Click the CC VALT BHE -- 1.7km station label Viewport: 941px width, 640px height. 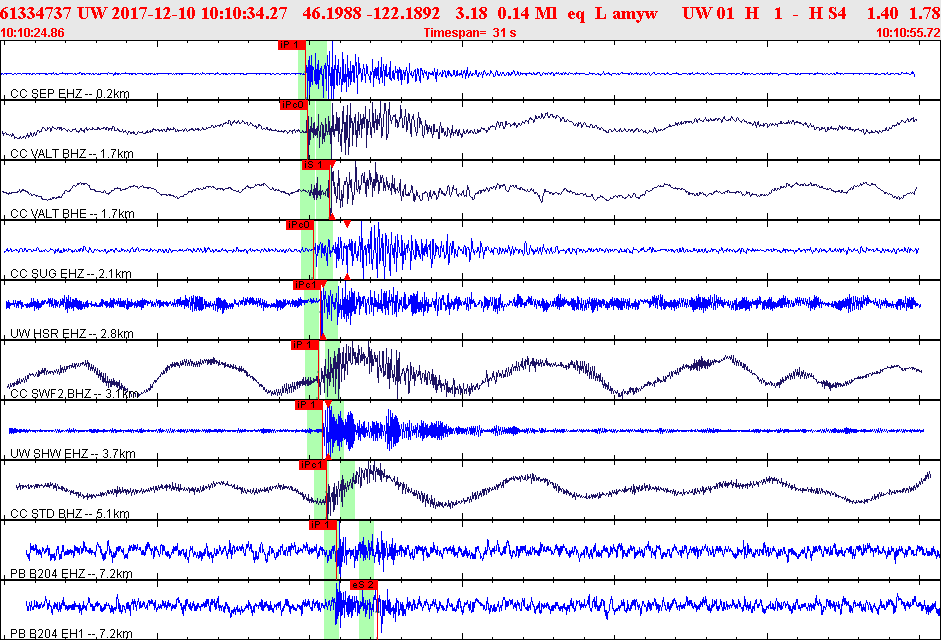(72, 214)
